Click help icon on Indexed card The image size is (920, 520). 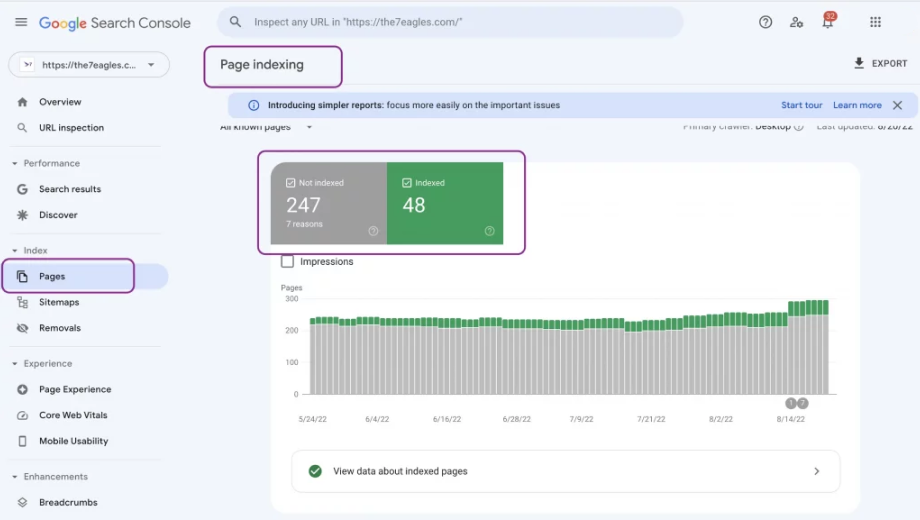click(x=489, y=231)
